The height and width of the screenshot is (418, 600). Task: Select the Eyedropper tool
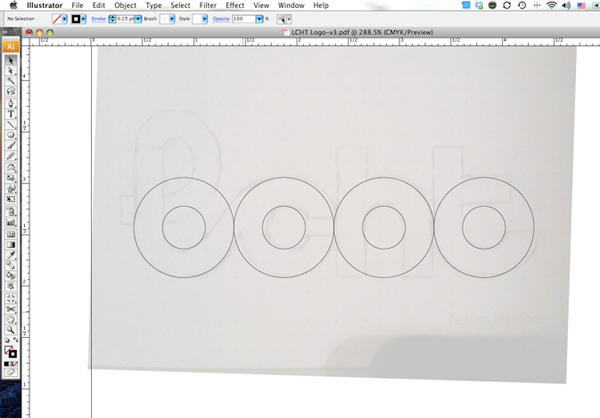pyautogui.click(x=11, y=255)
